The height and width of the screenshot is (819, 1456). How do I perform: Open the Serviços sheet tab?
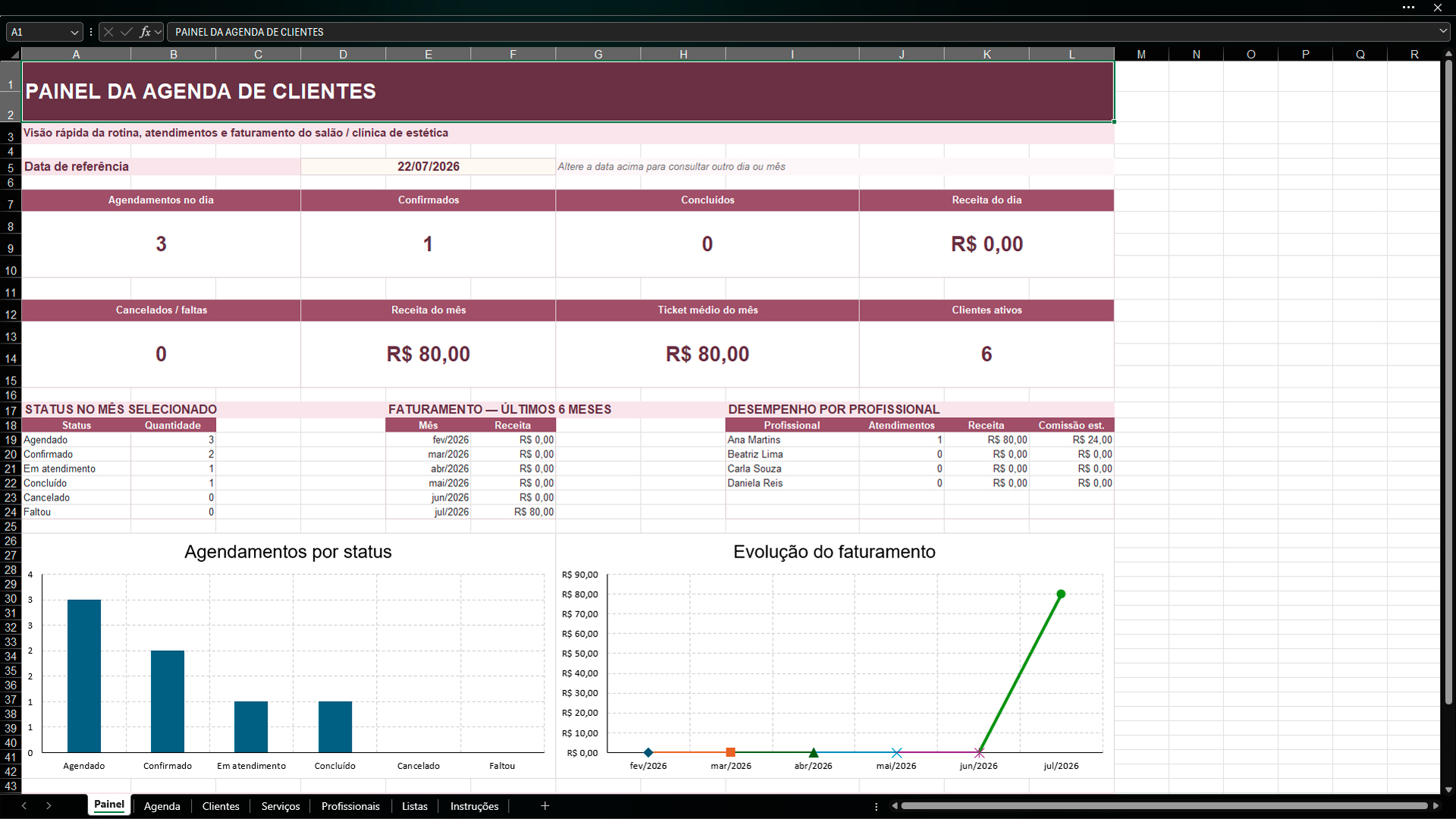click(281, 806)
